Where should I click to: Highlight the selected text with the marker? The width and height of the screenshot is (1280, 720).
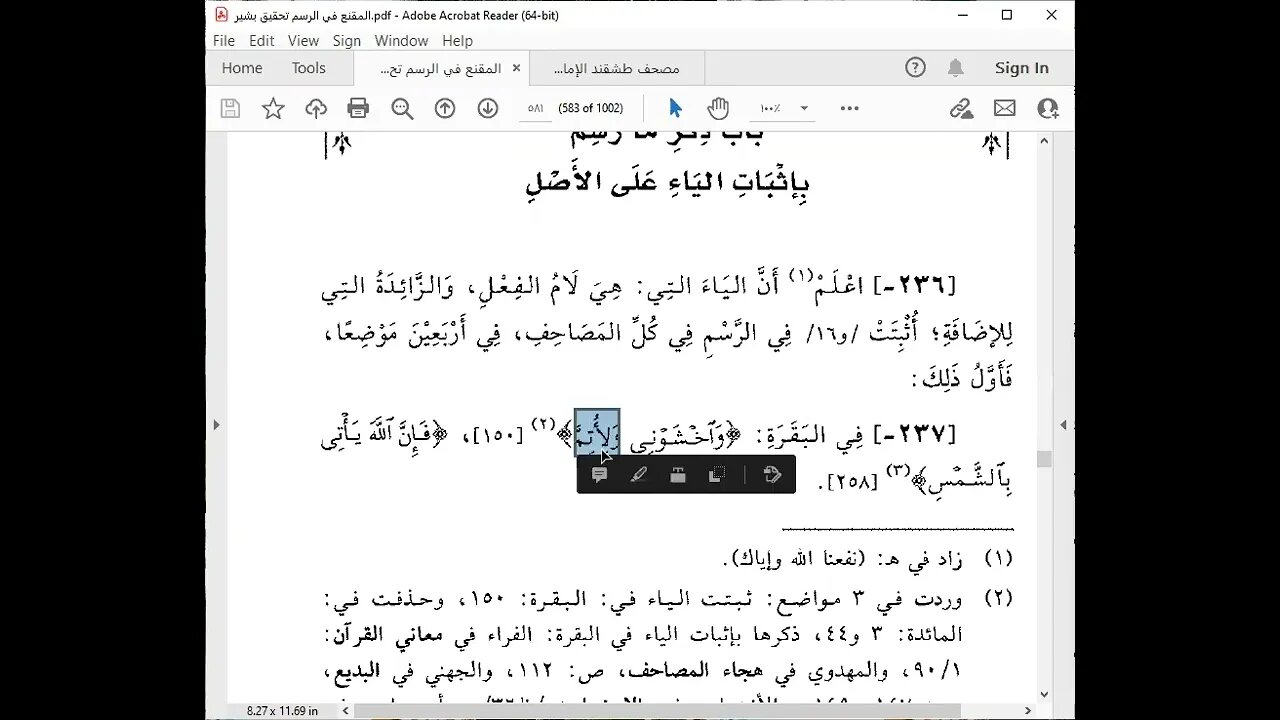click(639, 475)
